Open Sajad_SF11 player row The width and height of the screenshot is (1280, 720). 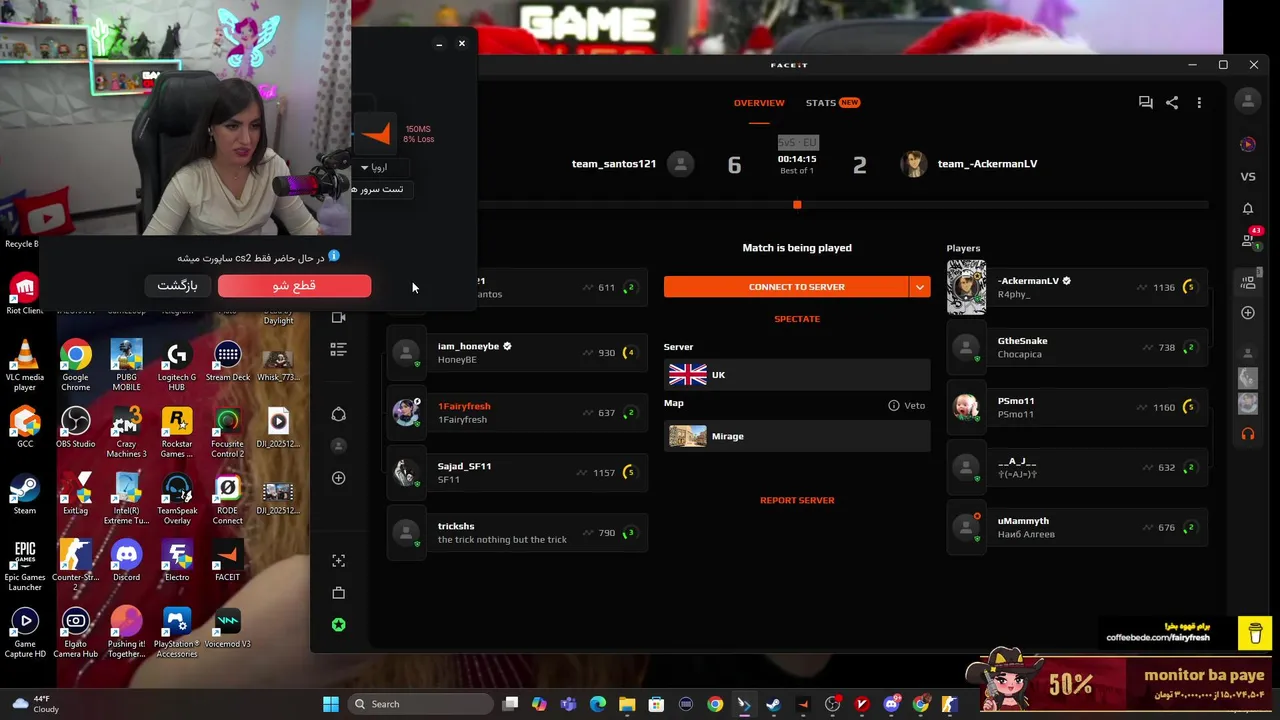pos(518,473)
